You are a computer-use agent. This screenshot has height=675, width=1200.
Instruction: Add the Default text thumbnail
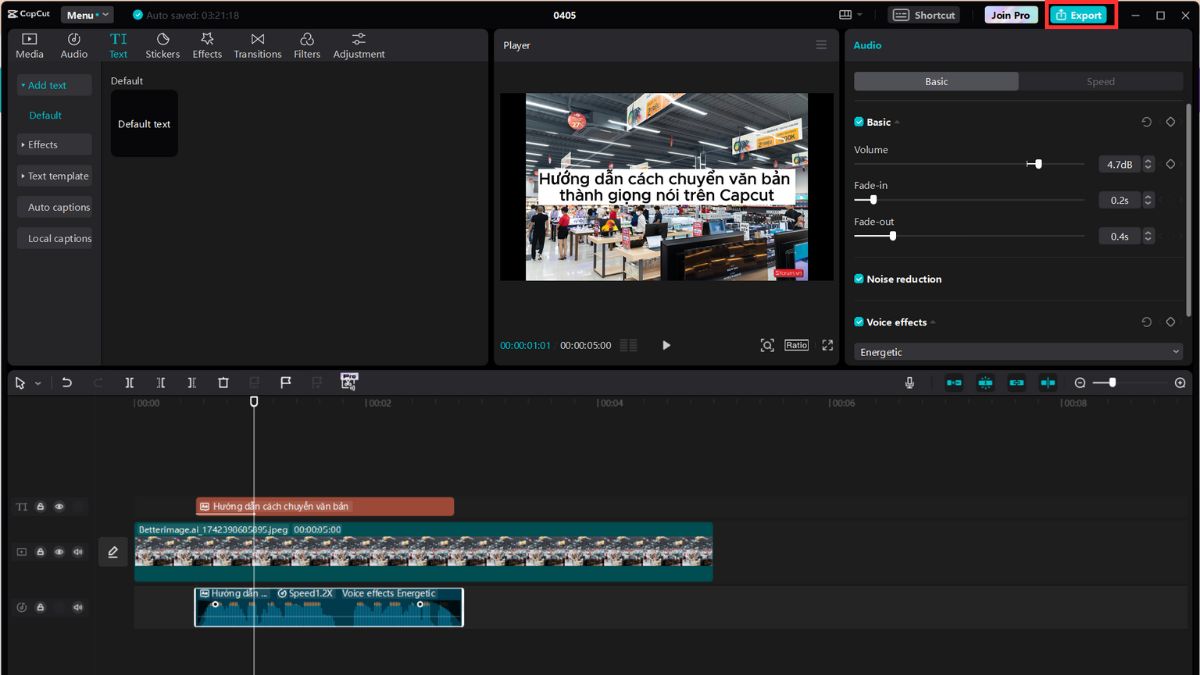click(x=144, y=123)
